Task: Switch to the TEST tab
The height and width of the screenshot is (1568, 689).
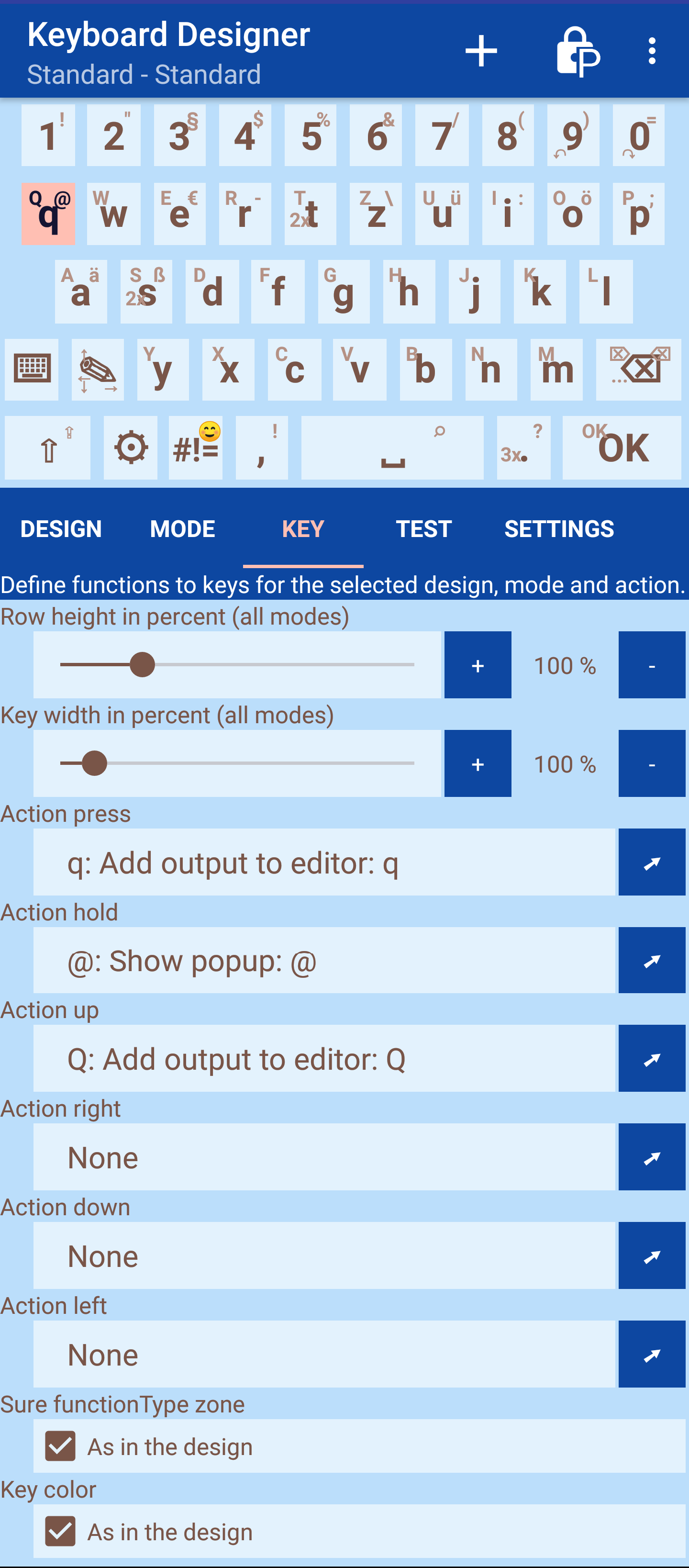Action: click(423, 528)
